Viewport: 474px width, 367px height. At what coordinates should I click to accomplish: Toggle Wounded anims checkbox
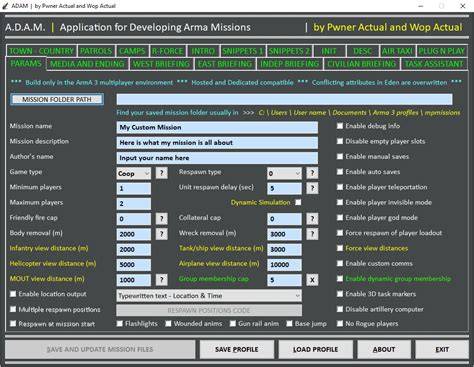[x=168, y=324]
